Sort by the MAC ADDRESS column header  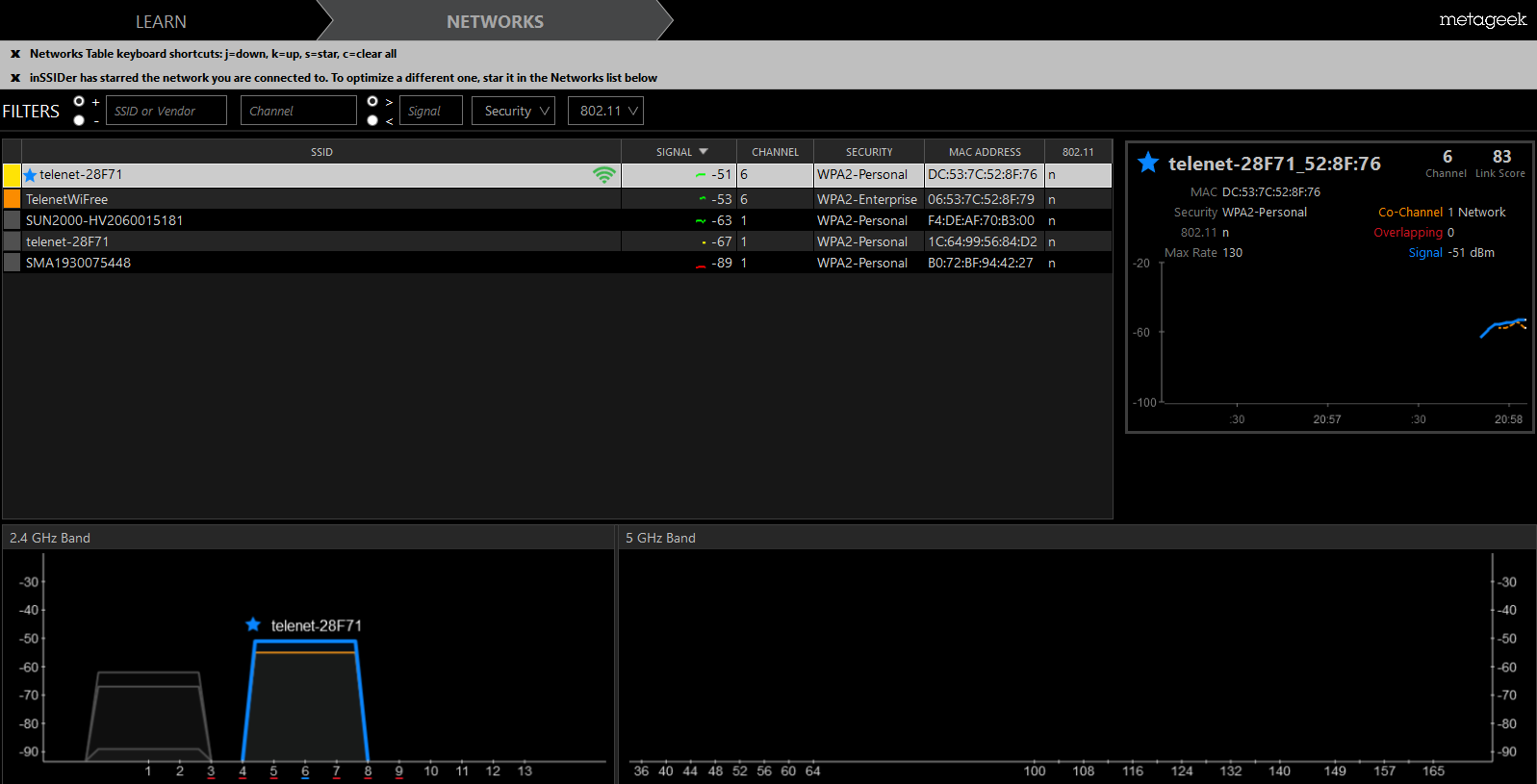click(x=985, y=152)
